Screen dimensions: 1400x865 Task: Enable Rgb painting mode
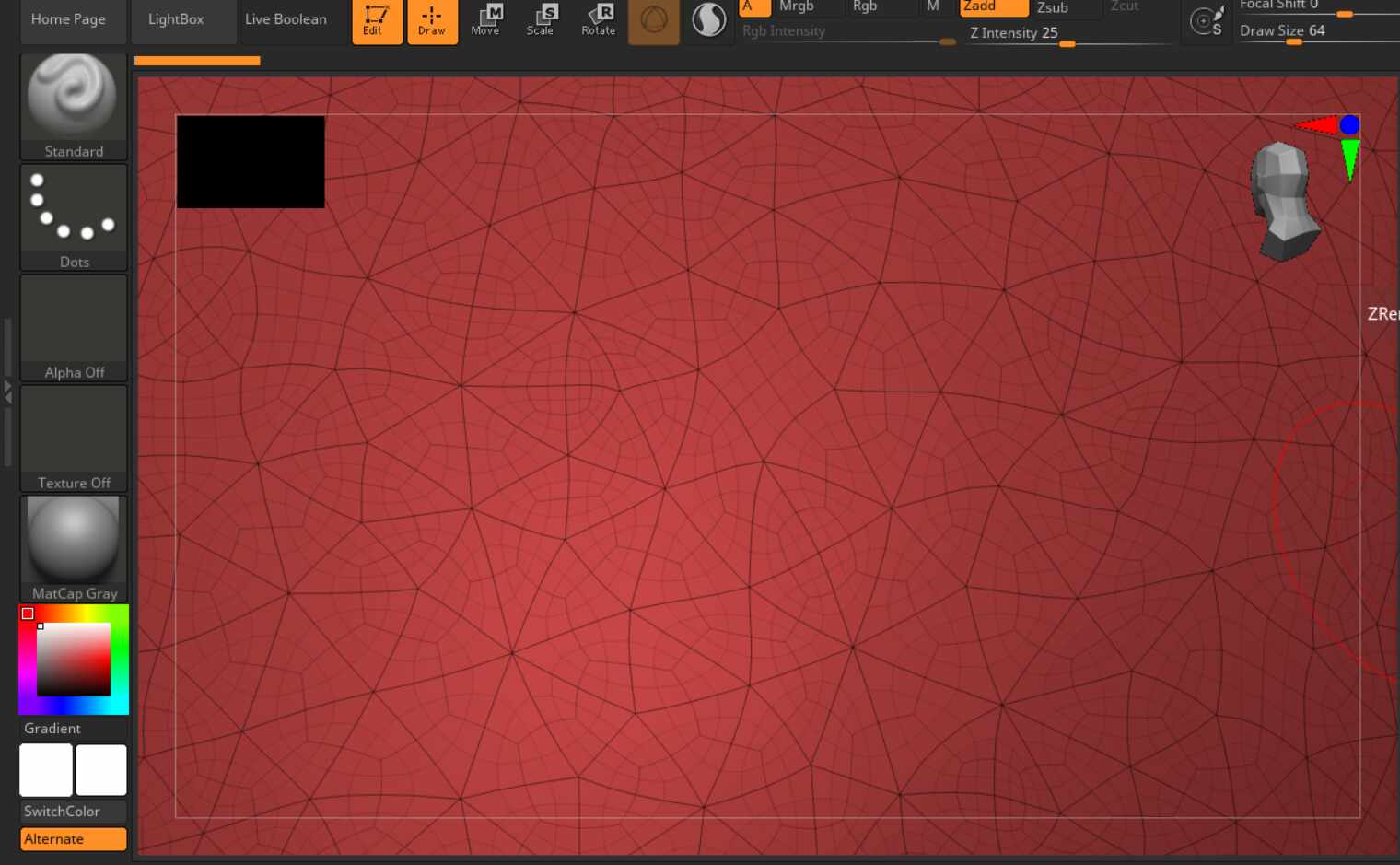pos(865,7)
